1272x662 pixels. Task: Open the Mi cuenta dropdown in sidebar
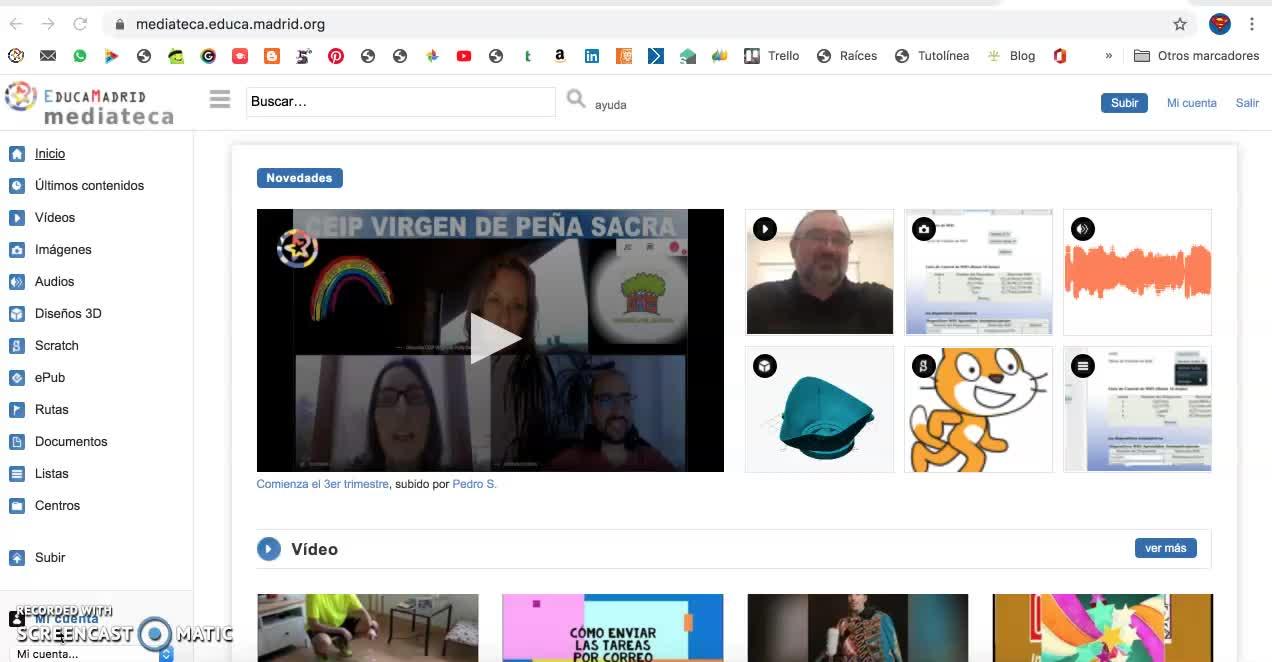tap(90, 653)
